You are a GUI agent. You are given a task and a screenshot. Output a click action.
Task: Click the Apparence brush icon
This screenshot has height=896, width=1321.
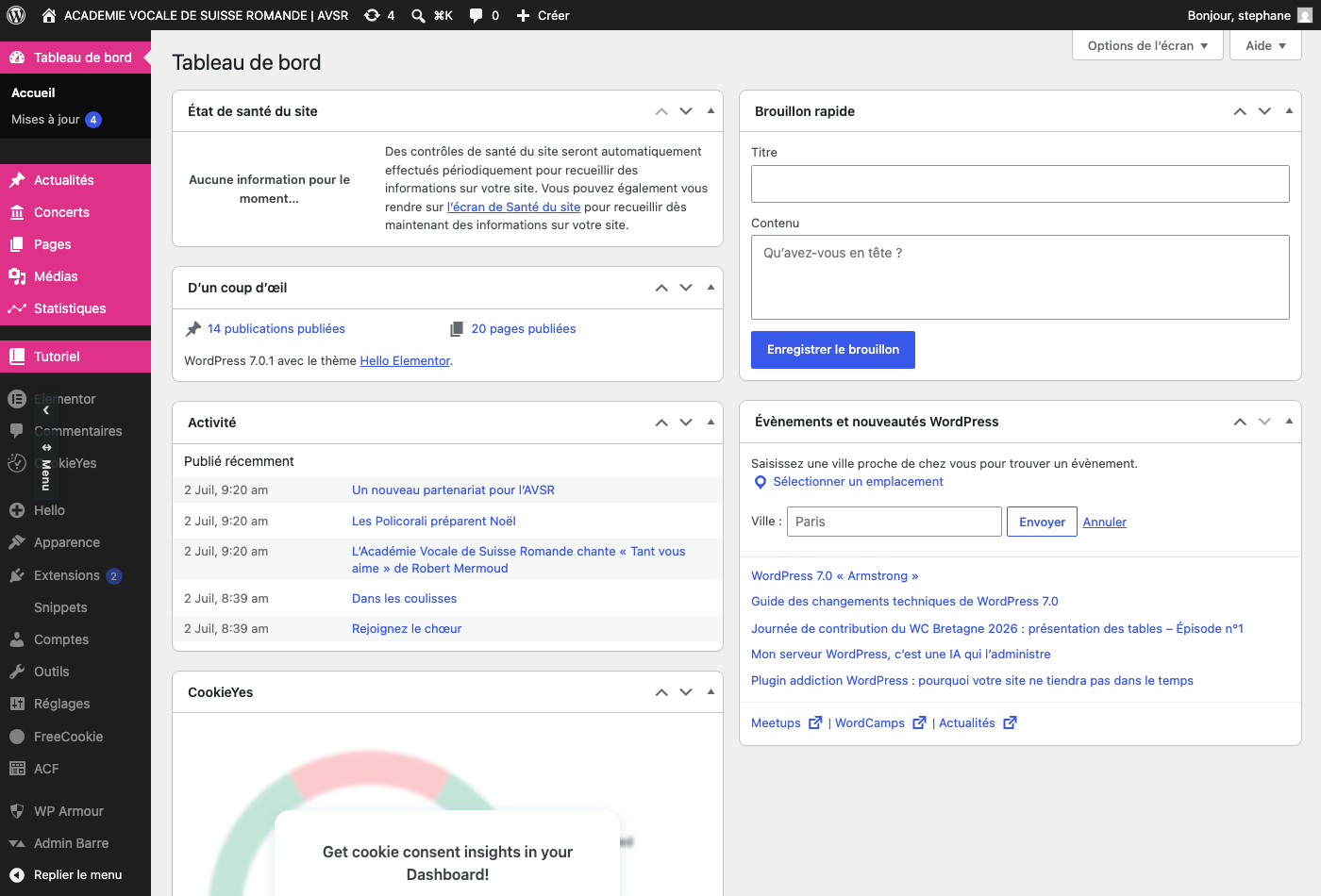coord(17,542)
